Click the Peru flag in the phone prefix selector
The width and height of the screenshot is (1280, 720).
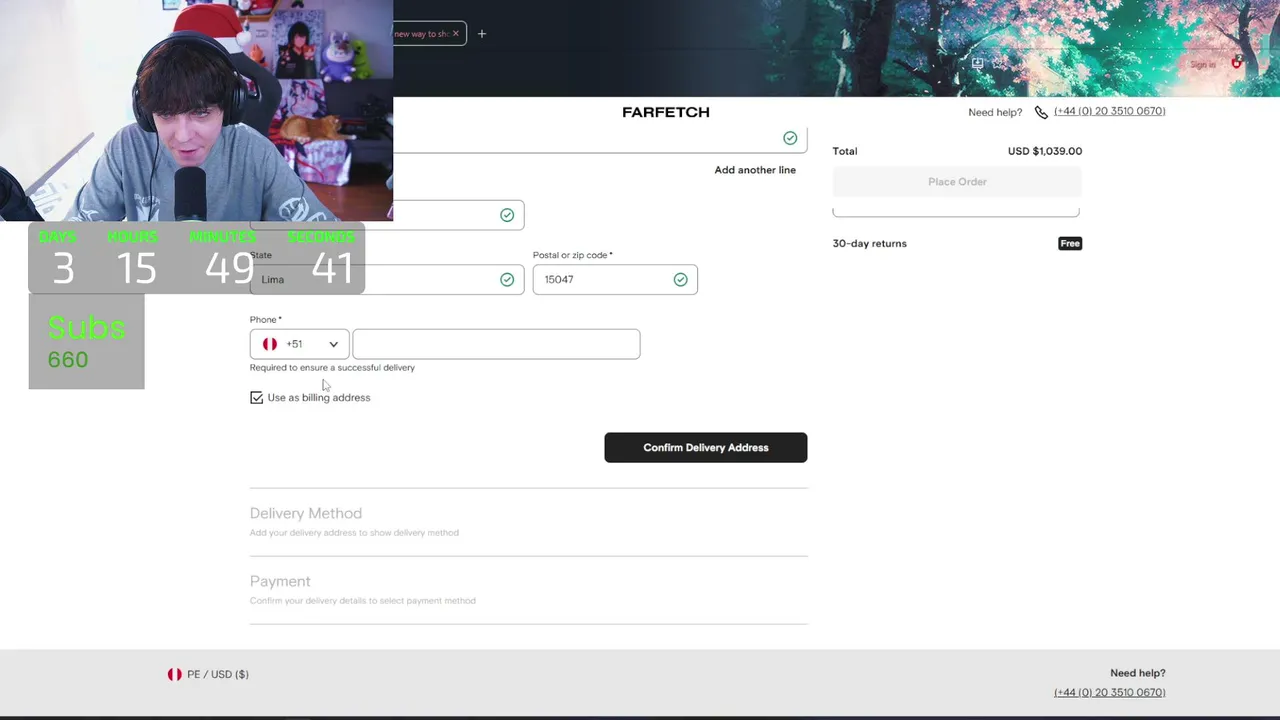(x=270, y=344)
